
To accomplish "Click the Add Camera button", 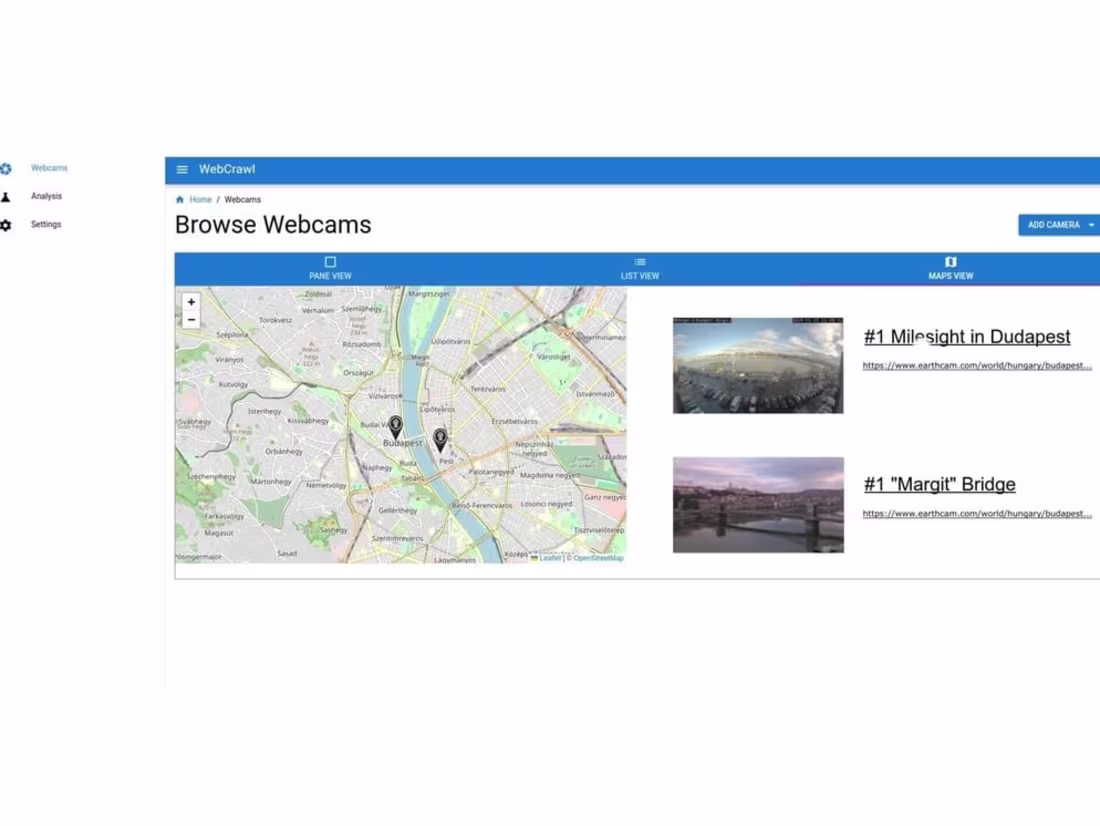I will (x=1052, y=225).
